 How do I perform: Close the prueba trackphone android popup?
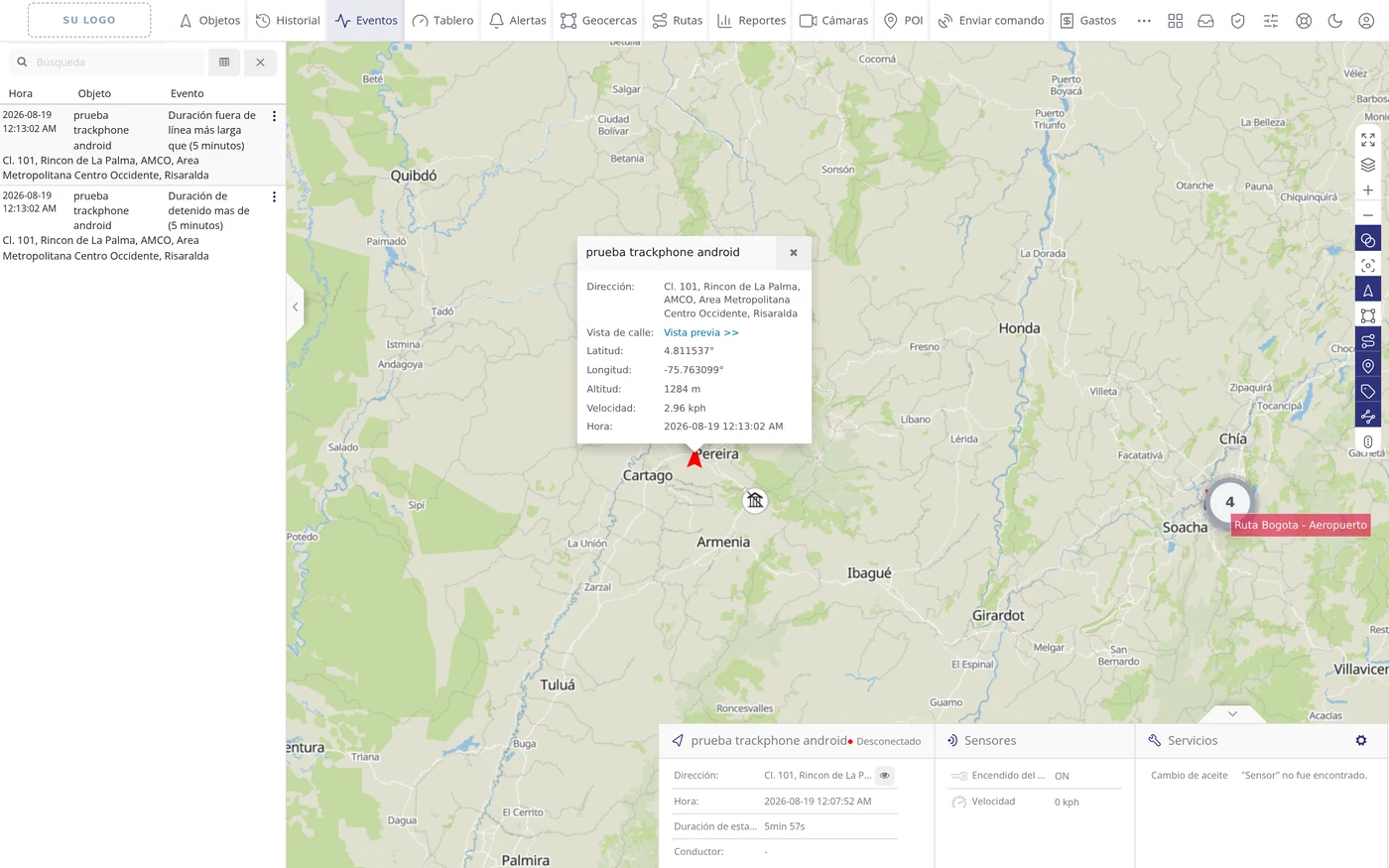pos(794,252)
